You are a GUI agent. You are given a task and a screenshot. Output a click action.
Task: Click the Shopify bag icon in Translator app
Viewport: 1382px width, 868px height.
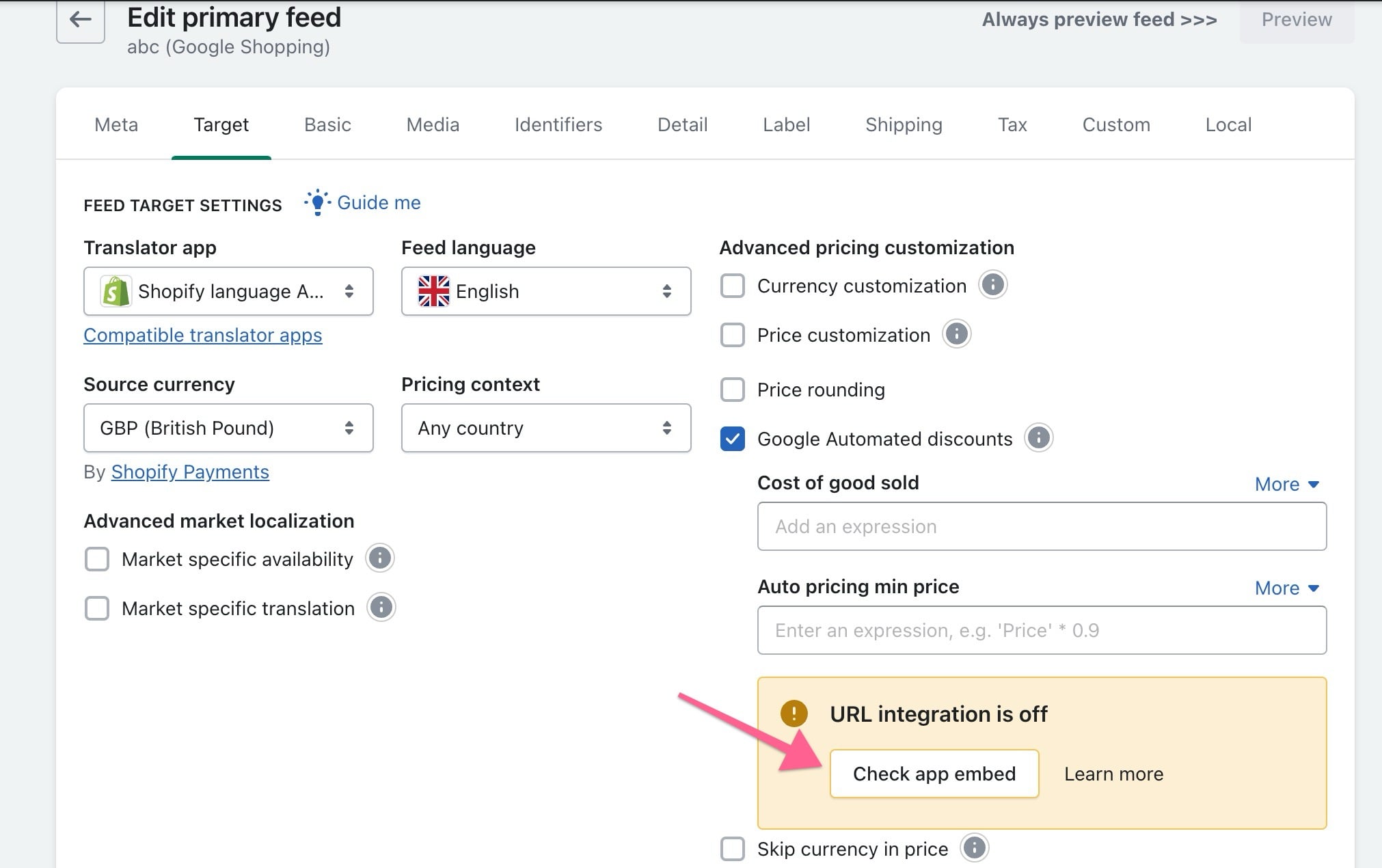[116, 291]
